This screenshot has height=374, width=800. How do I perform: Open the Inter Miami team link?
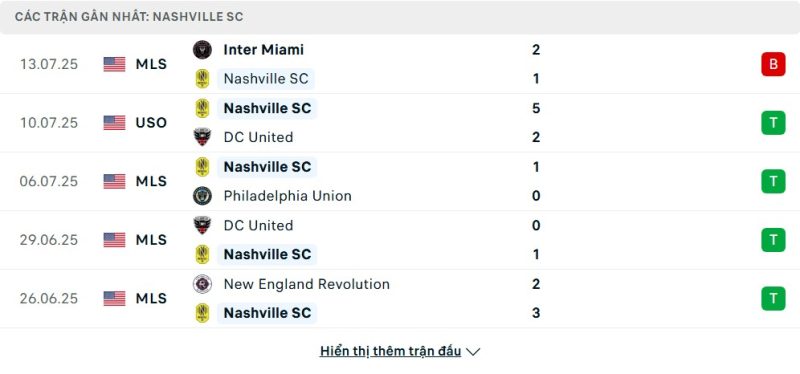point(264,49)
